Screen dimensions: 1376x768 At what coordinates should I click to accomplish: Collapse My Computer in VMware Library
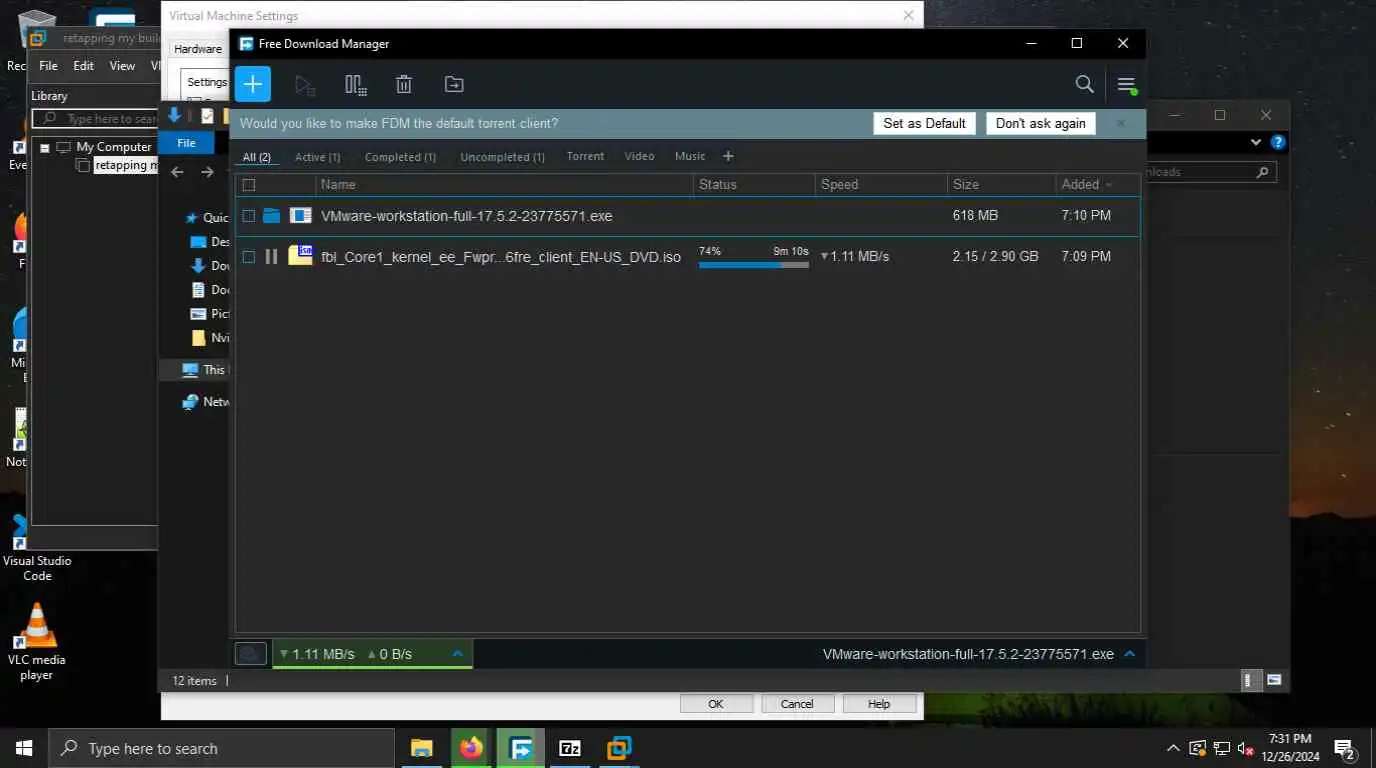[x=45, y=147]
